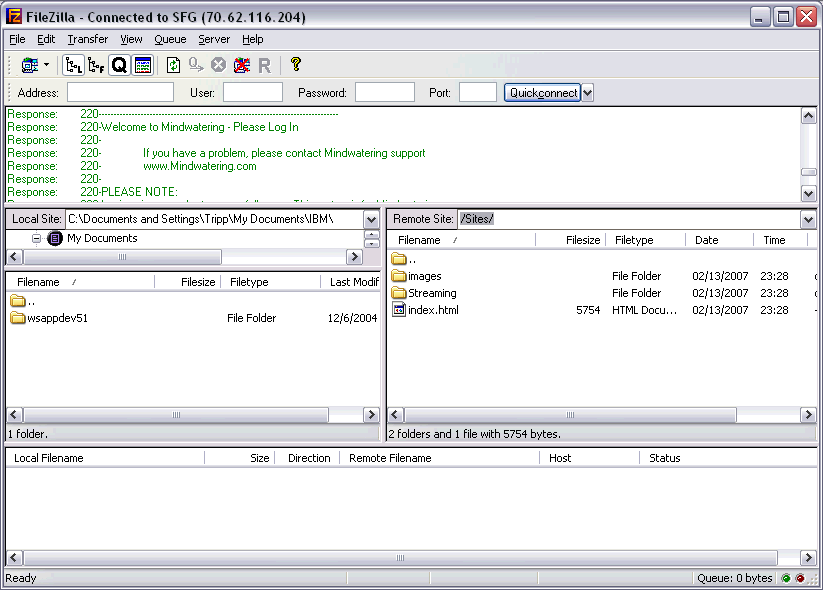Open the Transfer menu
This screenshot has width=823, height=590.
(88, 39)
